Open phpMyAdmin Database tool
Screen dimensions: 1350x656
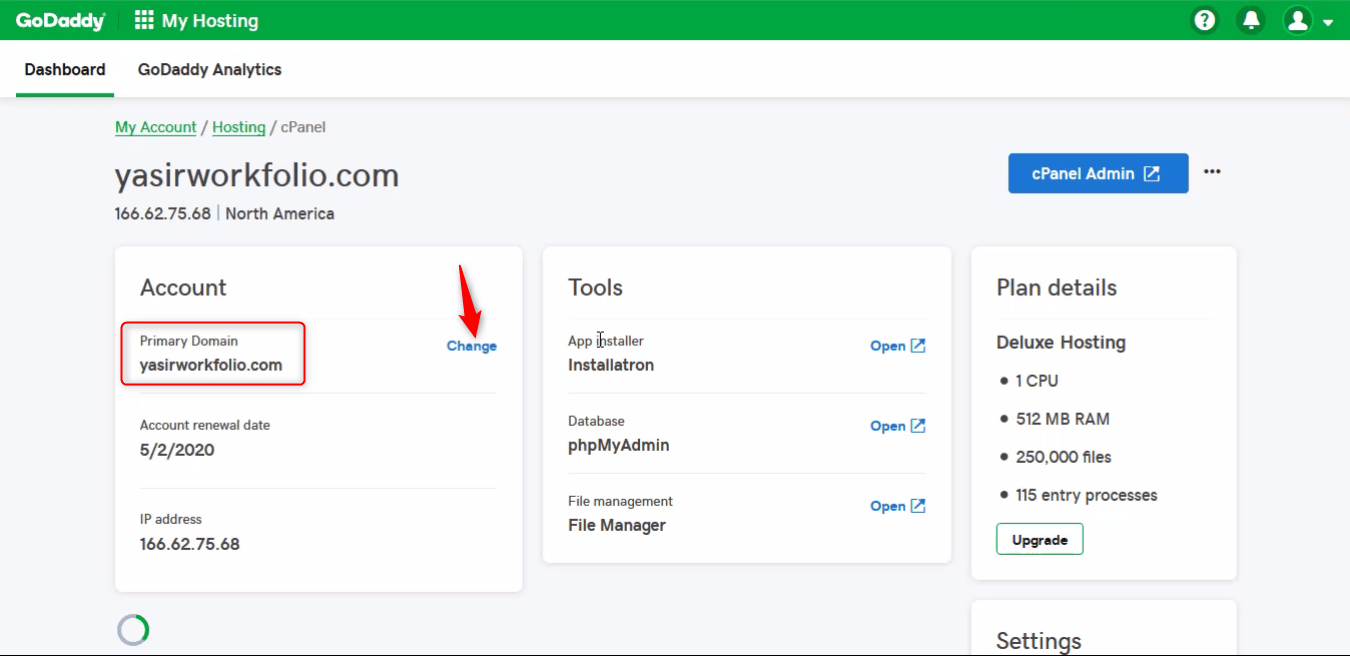click(x=898, y=426)
